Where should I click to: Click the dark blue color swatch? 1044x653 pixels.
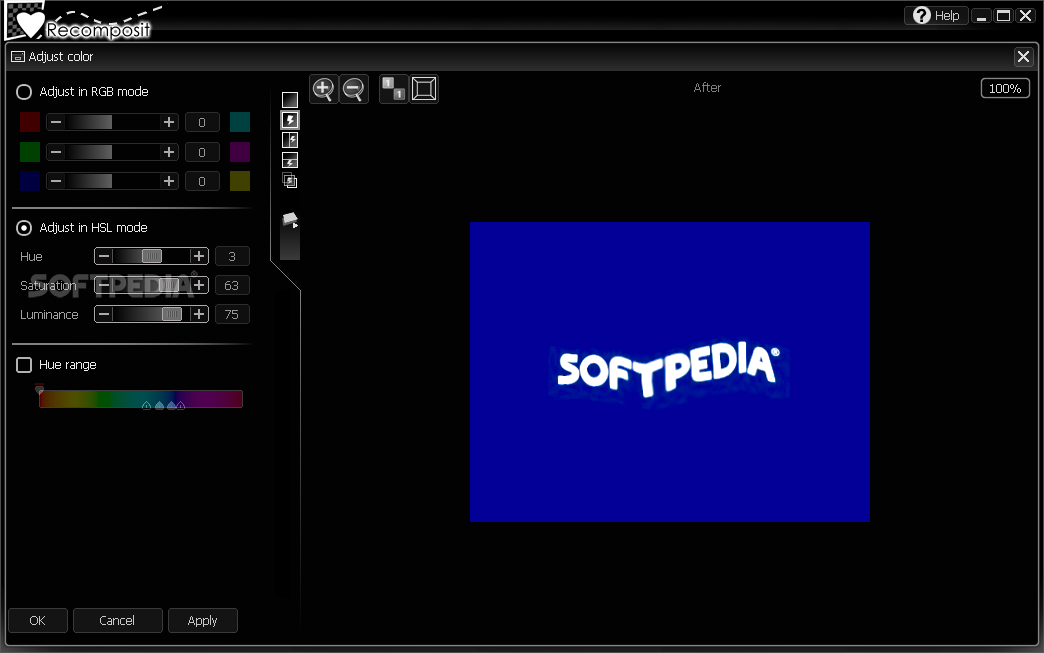(x=30, y=181)
